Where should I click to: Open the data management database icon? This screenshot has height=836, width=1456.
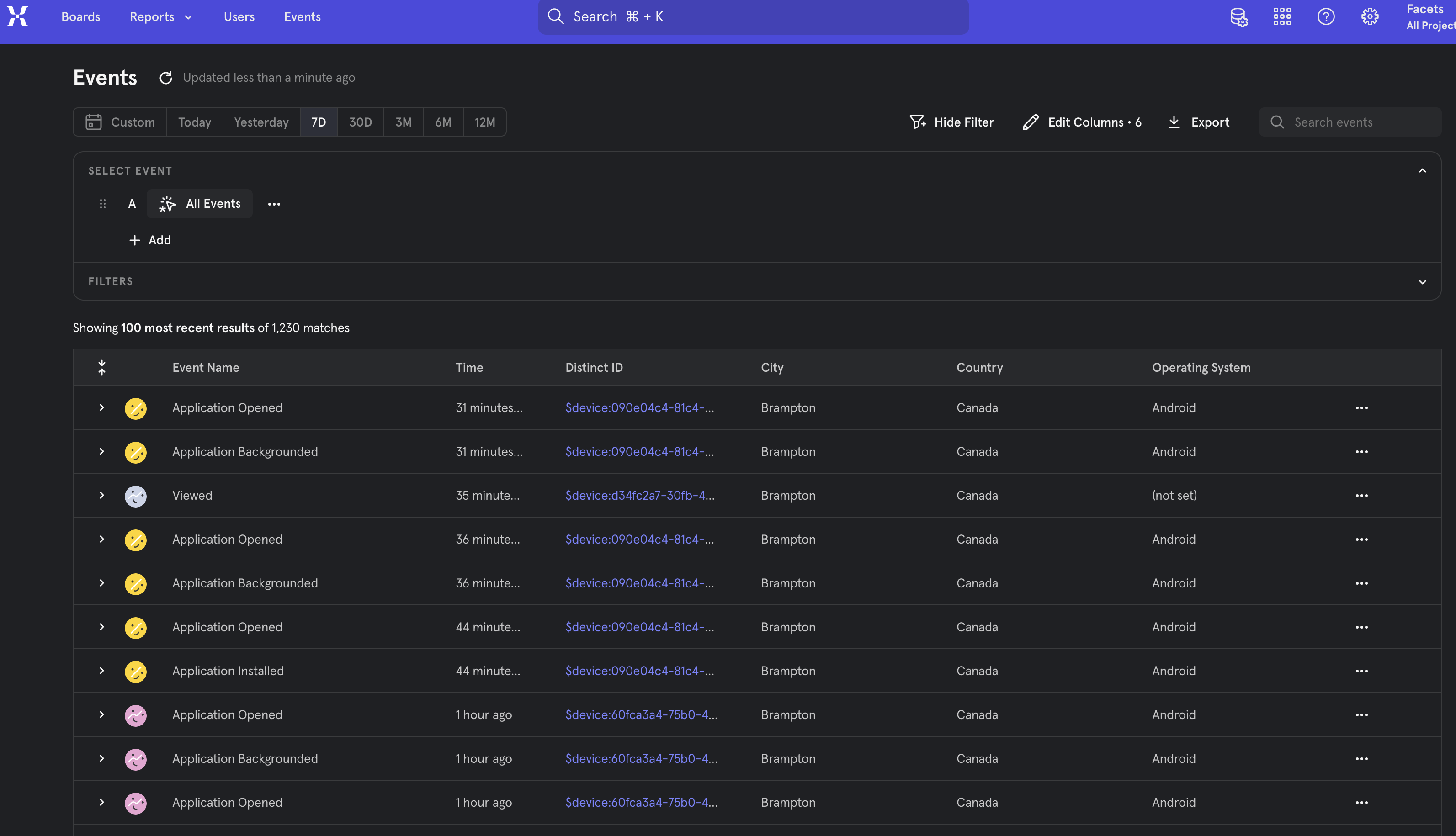point(1239,16)
